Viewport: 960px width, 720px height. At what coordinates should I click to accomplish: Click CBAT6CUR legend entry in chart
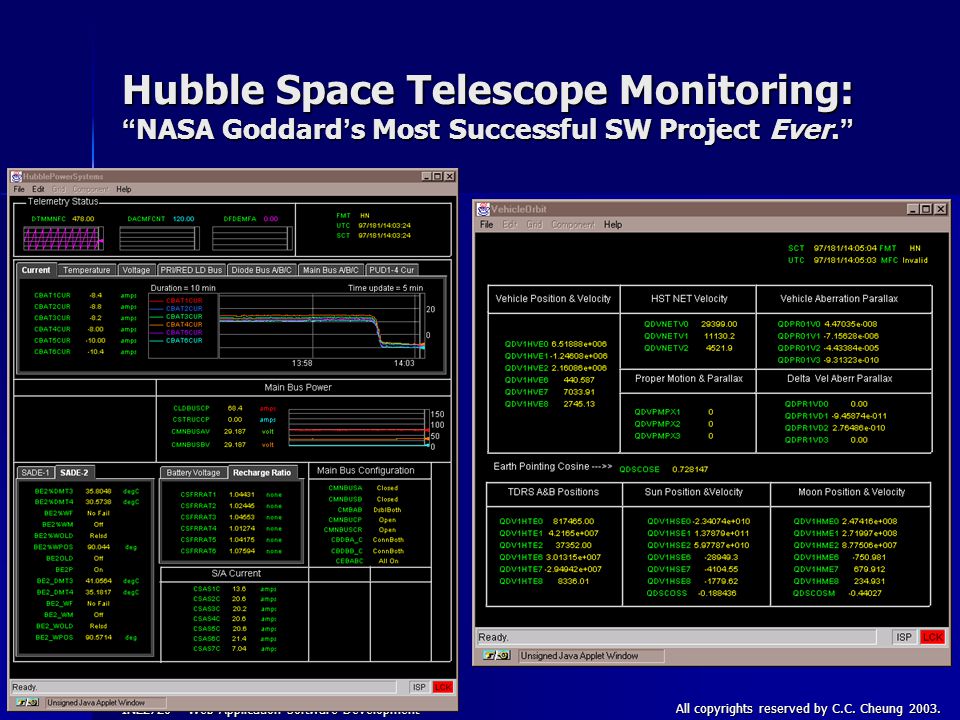[x=178, y=340]
